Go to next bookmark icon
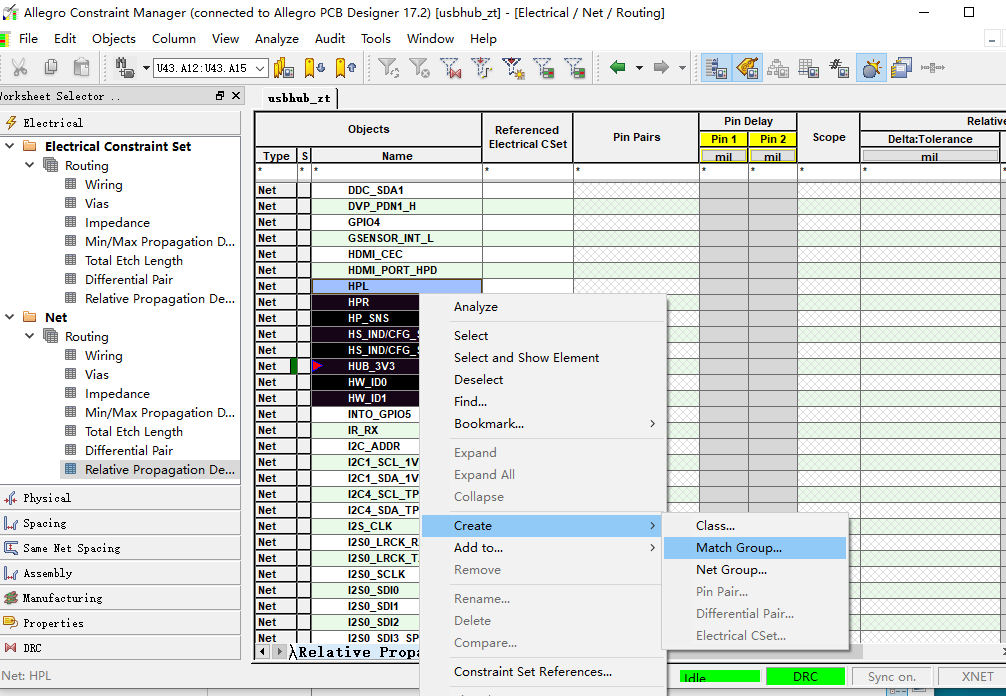This screenshot has height=696, width=1006. pos(314,67)
